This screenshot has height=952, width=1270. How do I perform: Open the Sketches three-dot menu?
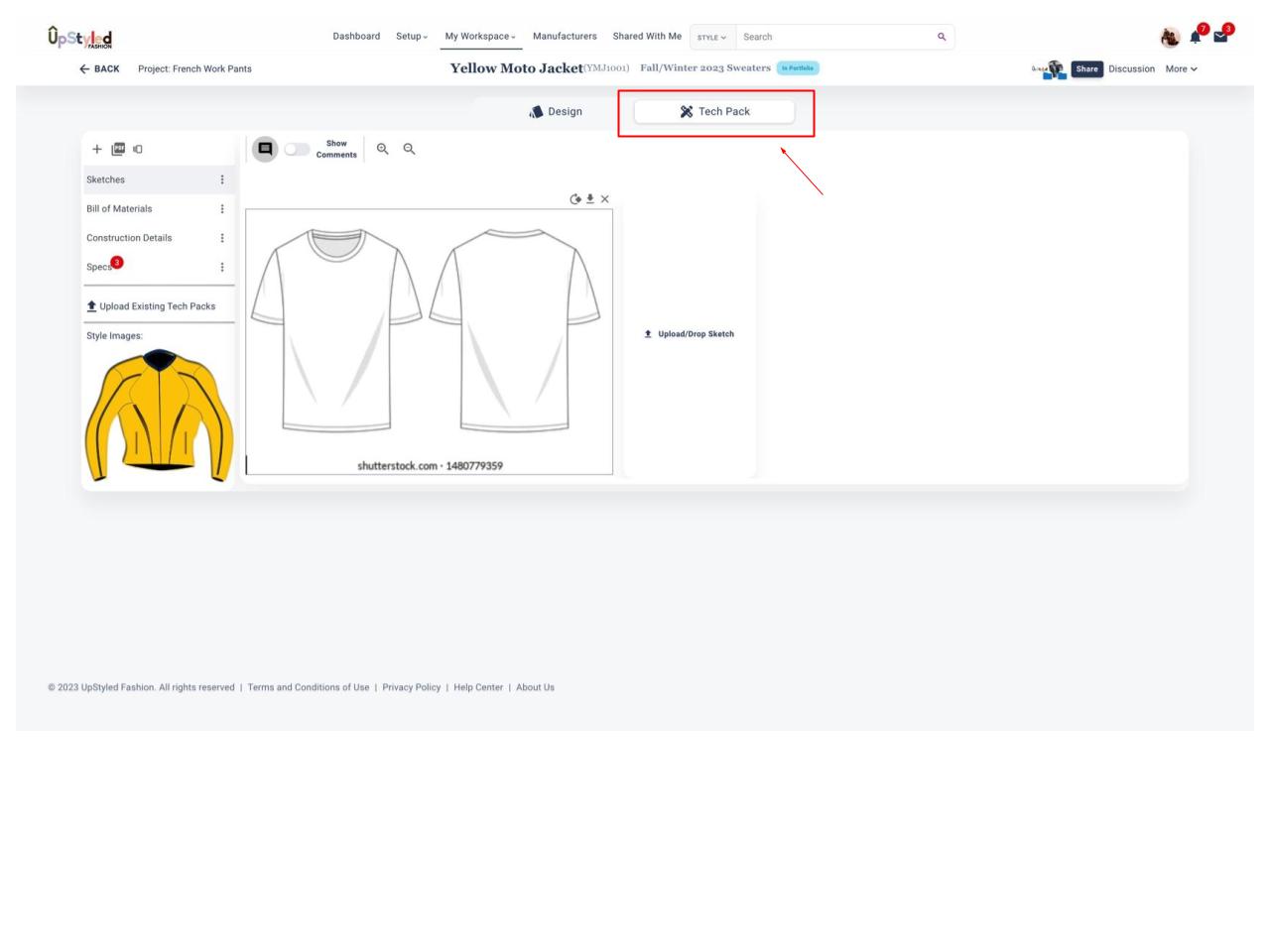pyautogui.click(x=222, y=179)
